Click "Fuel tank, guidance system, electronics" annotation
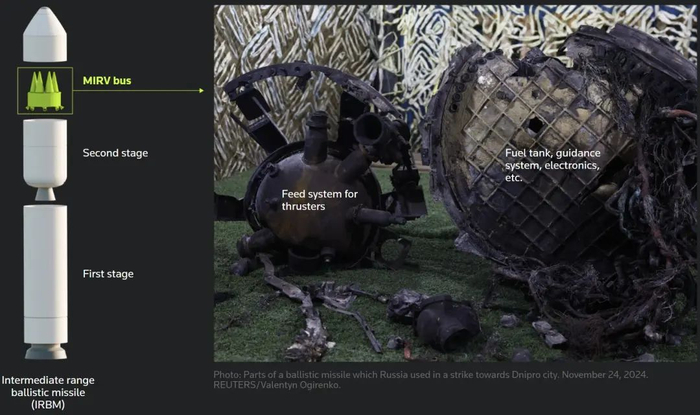The image size is (700, 415). pos(553,165)
